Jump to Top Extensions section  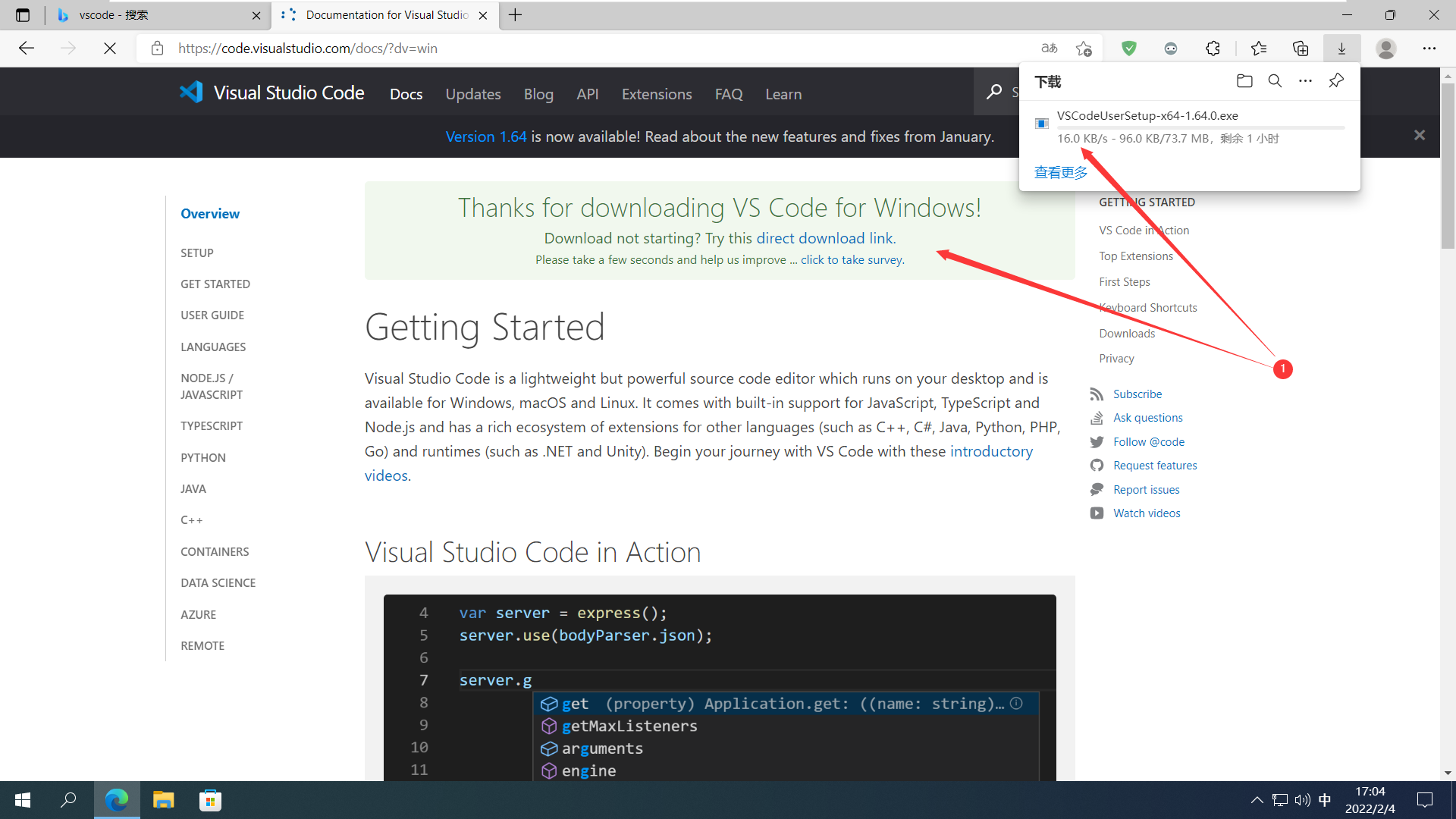click(1136, 256)
